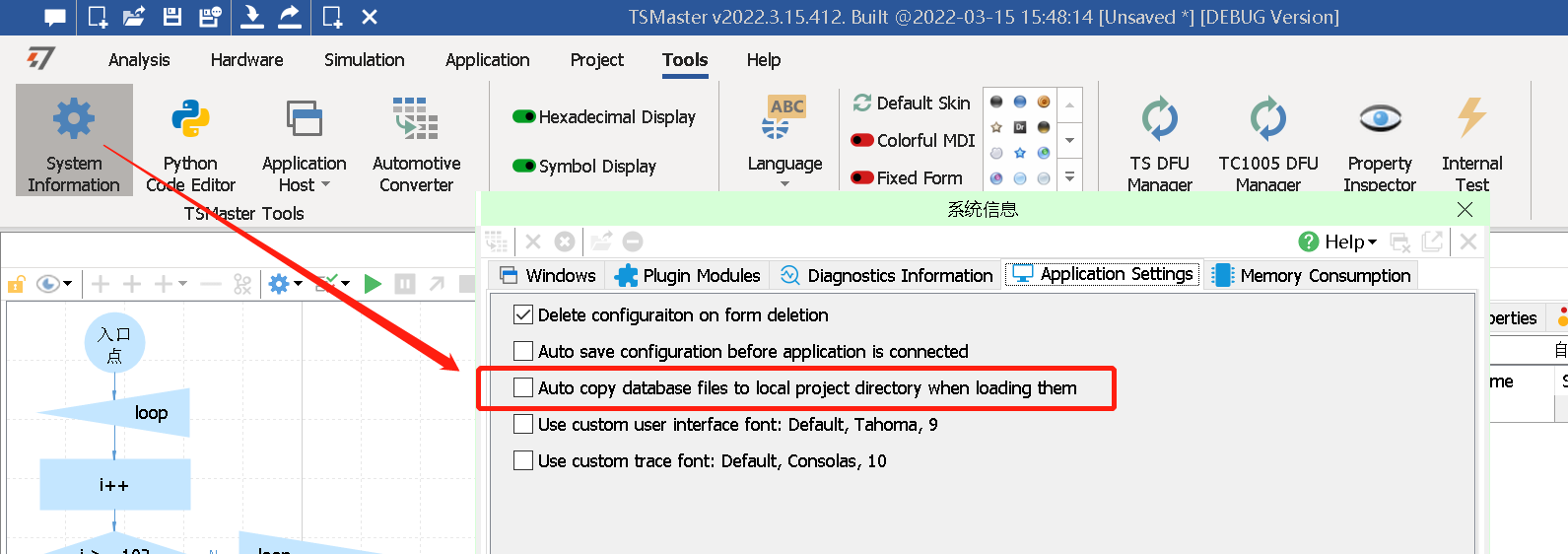
Task: Uncheck Delete configuration on form deletion
Action: tap(523, 315)
